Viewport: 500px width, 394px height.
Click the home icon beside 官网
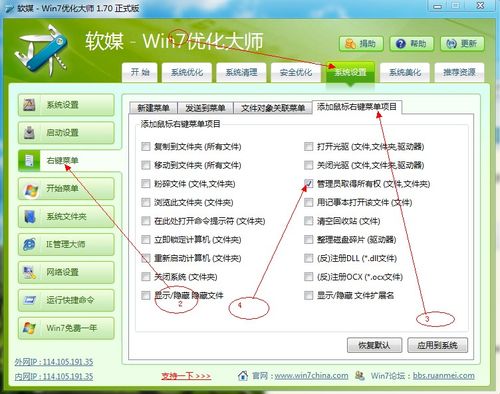(243, 376)
